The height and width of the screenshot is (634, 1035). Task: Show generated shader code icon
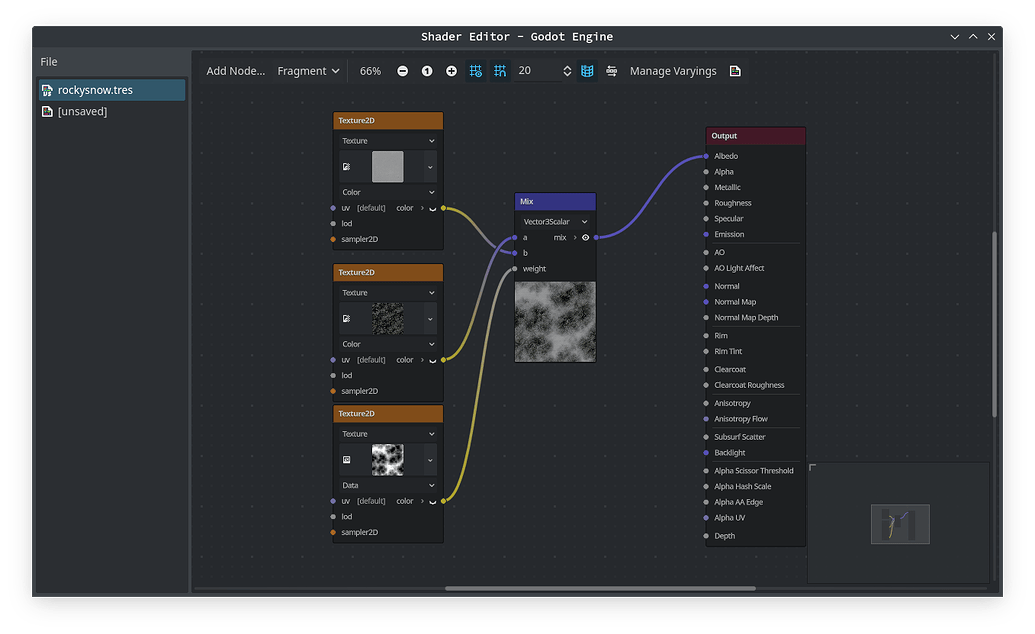point(735,71)
